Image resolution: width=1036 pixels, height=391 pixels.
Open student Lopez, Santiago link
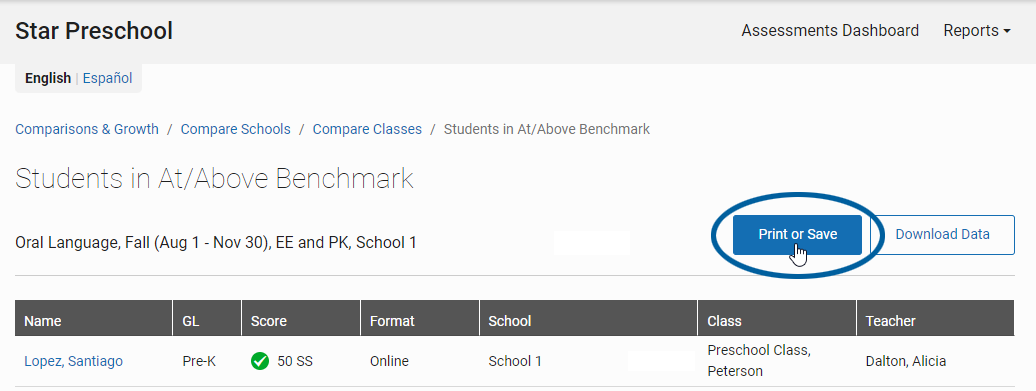coord(73,361)
